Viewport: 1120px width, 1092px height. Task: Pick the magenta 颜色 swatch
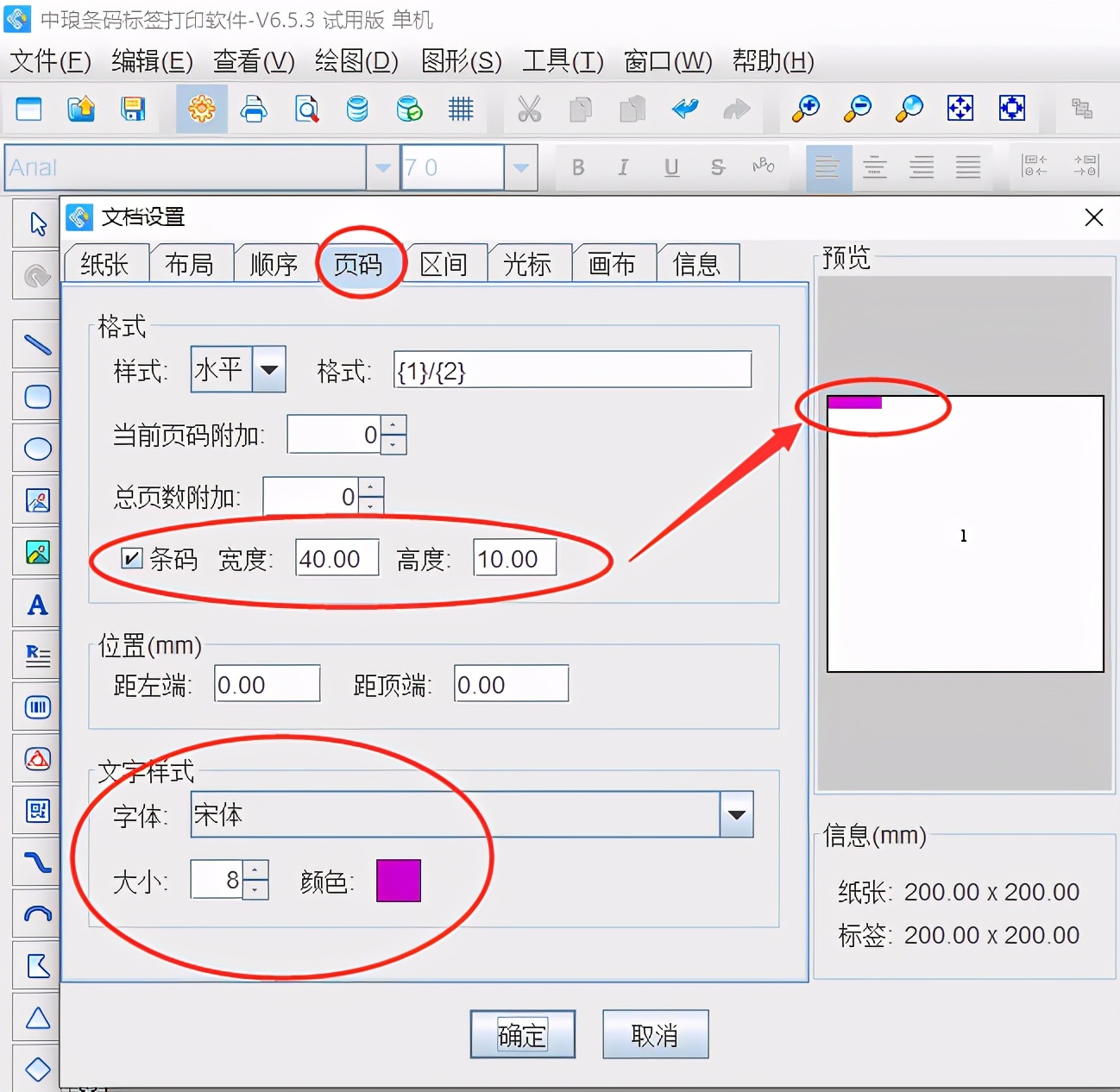(x=399, y=881)
